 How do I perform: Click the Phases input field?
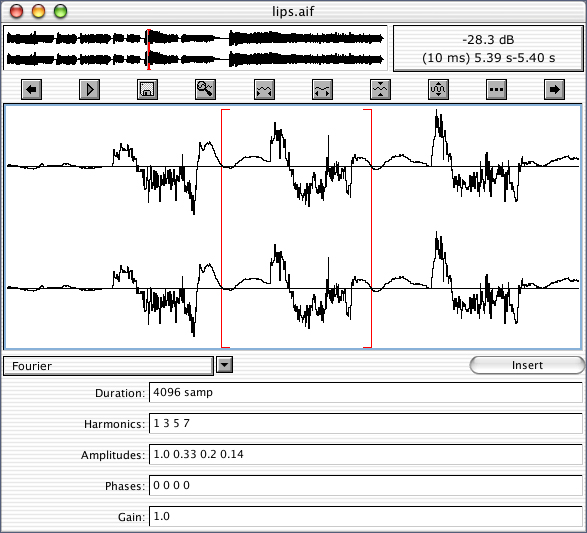[x=366, y=485]
